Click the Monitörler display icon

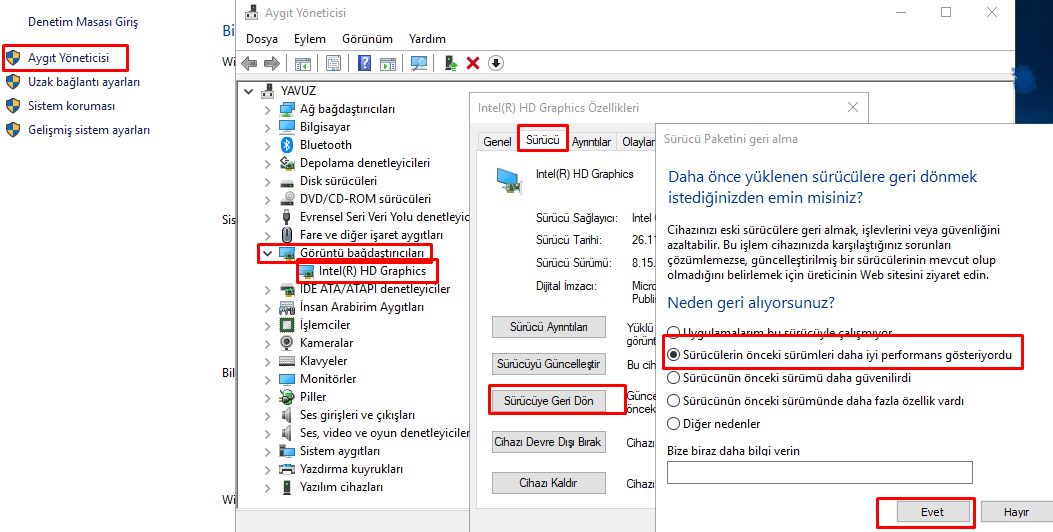287,379
